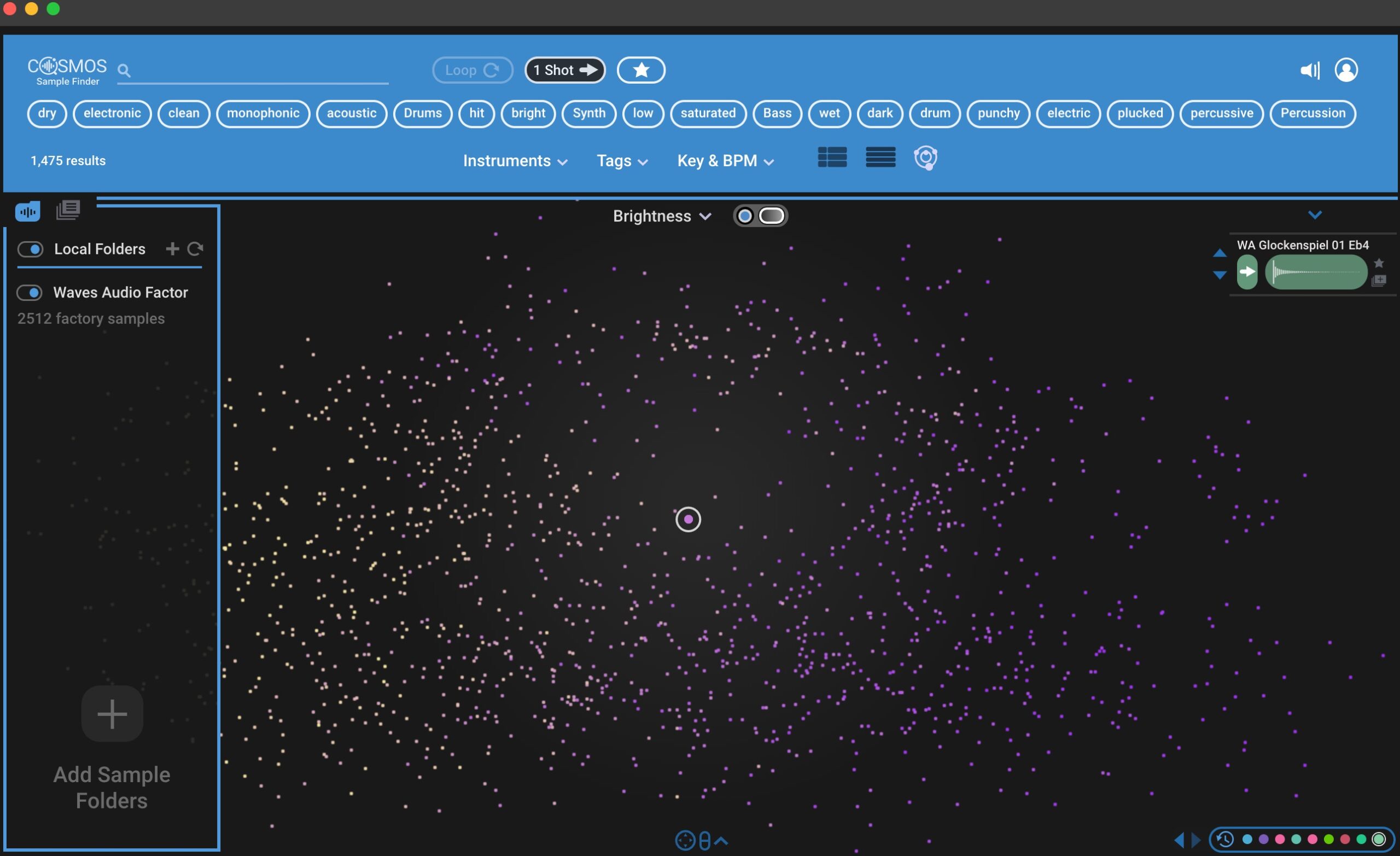Switch to the detailed list view icon

click(832, 158)
